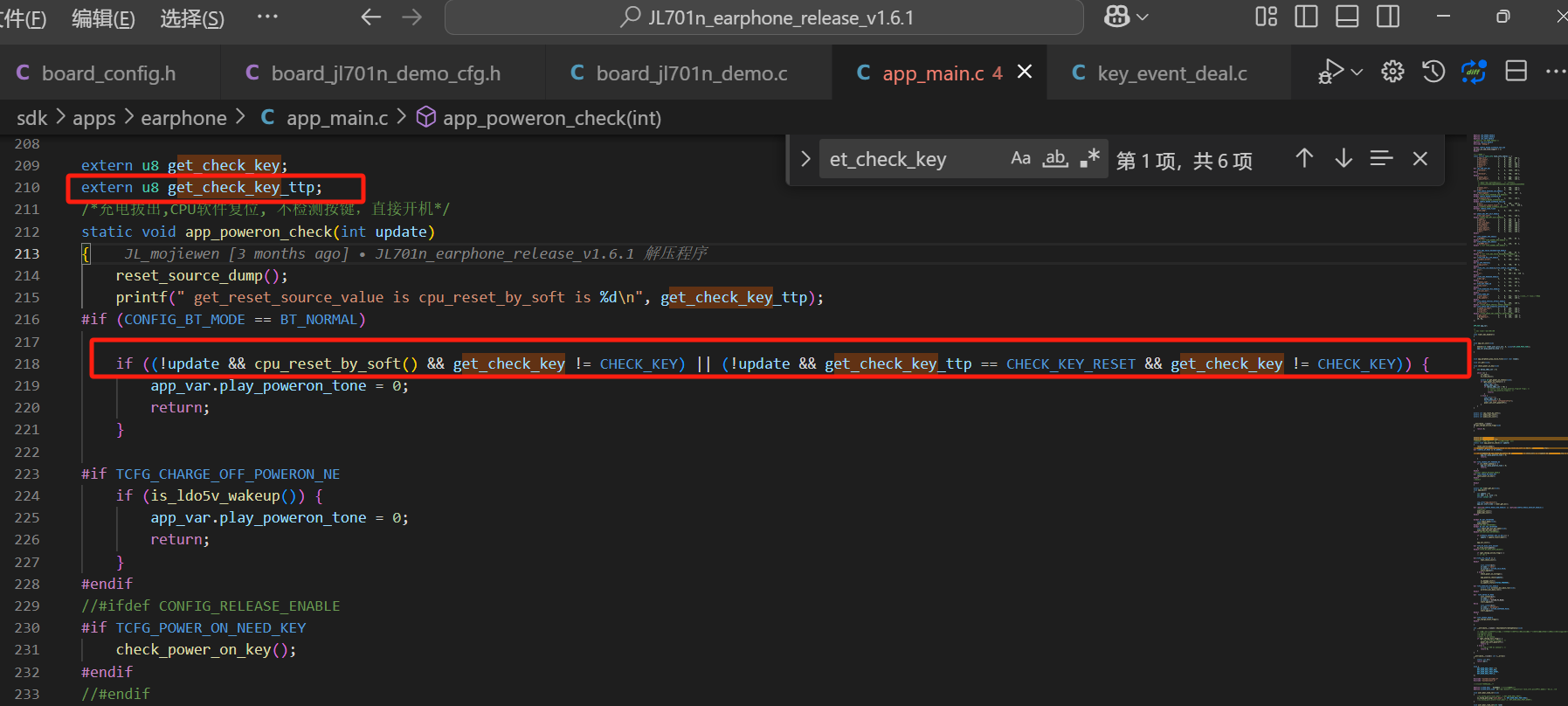
Task: Open the Selection (选择) menu
Action: point(192,18)
